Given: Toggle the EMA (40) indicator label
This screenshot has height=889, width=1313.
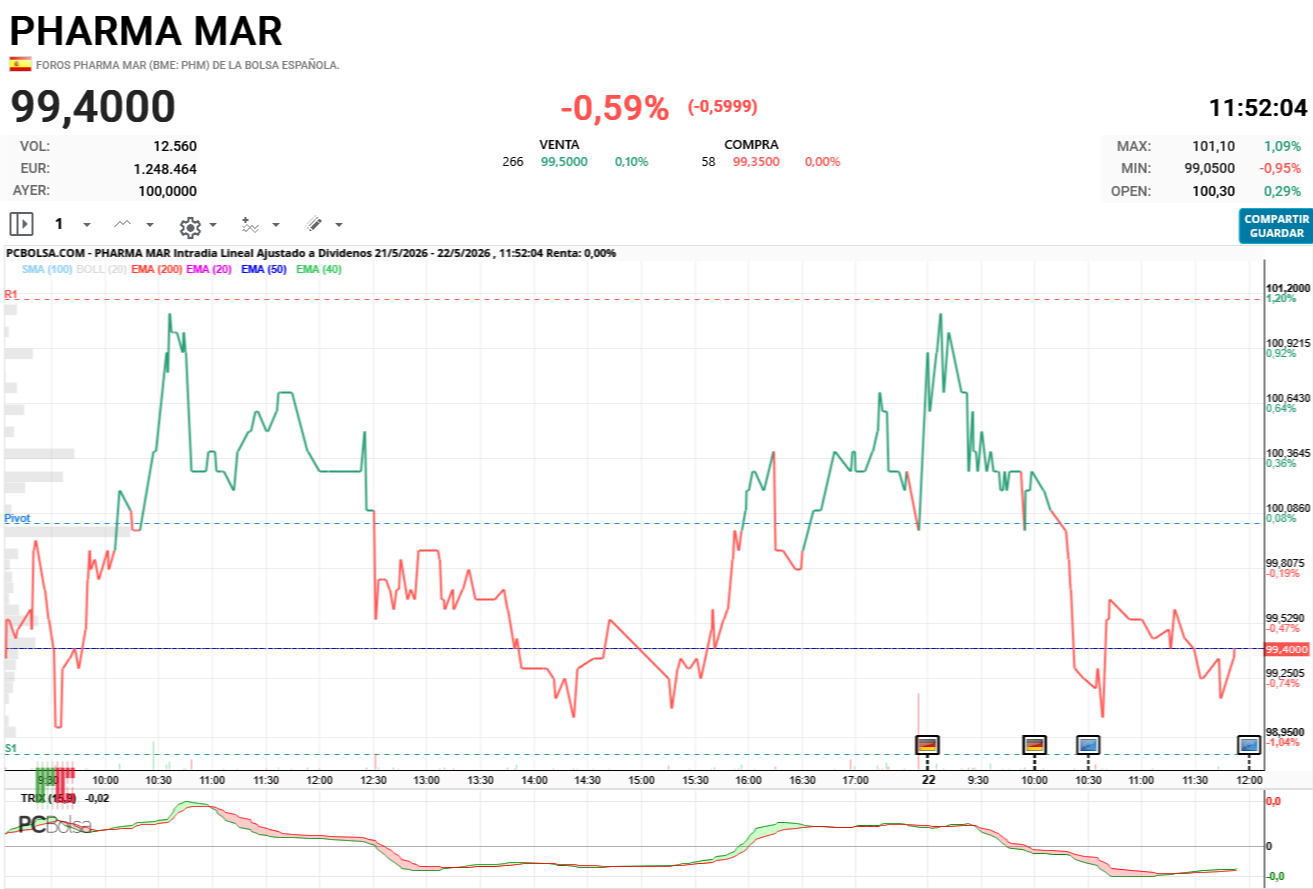Looking at the screenshot, I should (x=319, y=269).
